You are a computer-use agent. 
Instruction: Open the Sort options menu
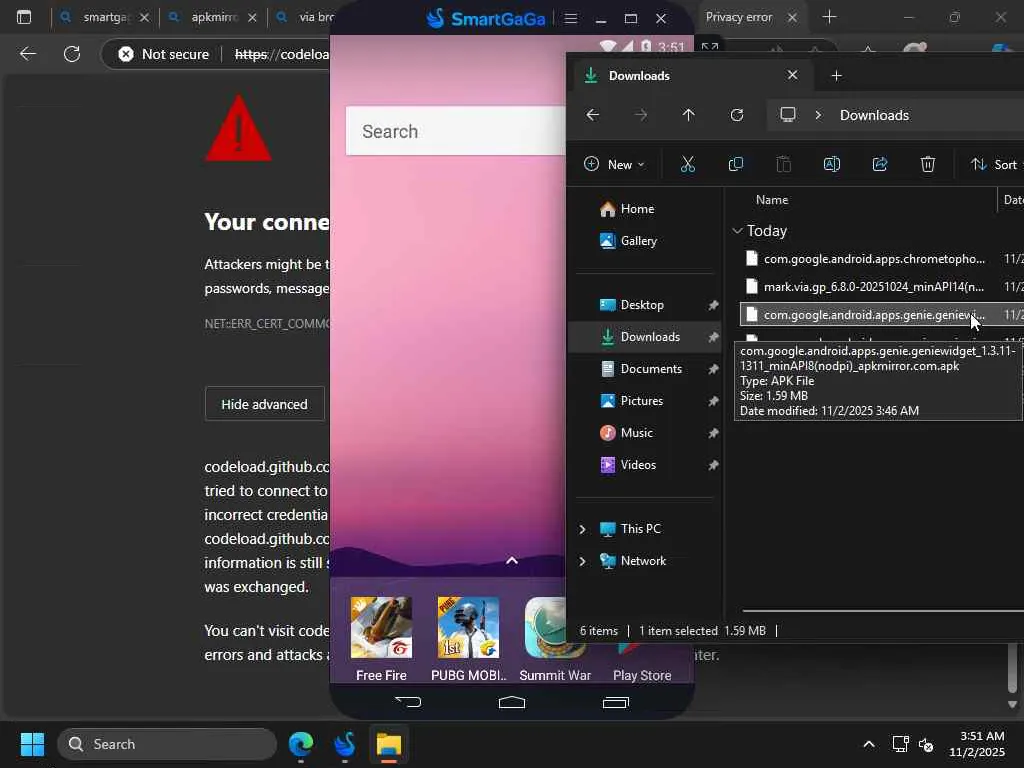(x=994, y=165)
